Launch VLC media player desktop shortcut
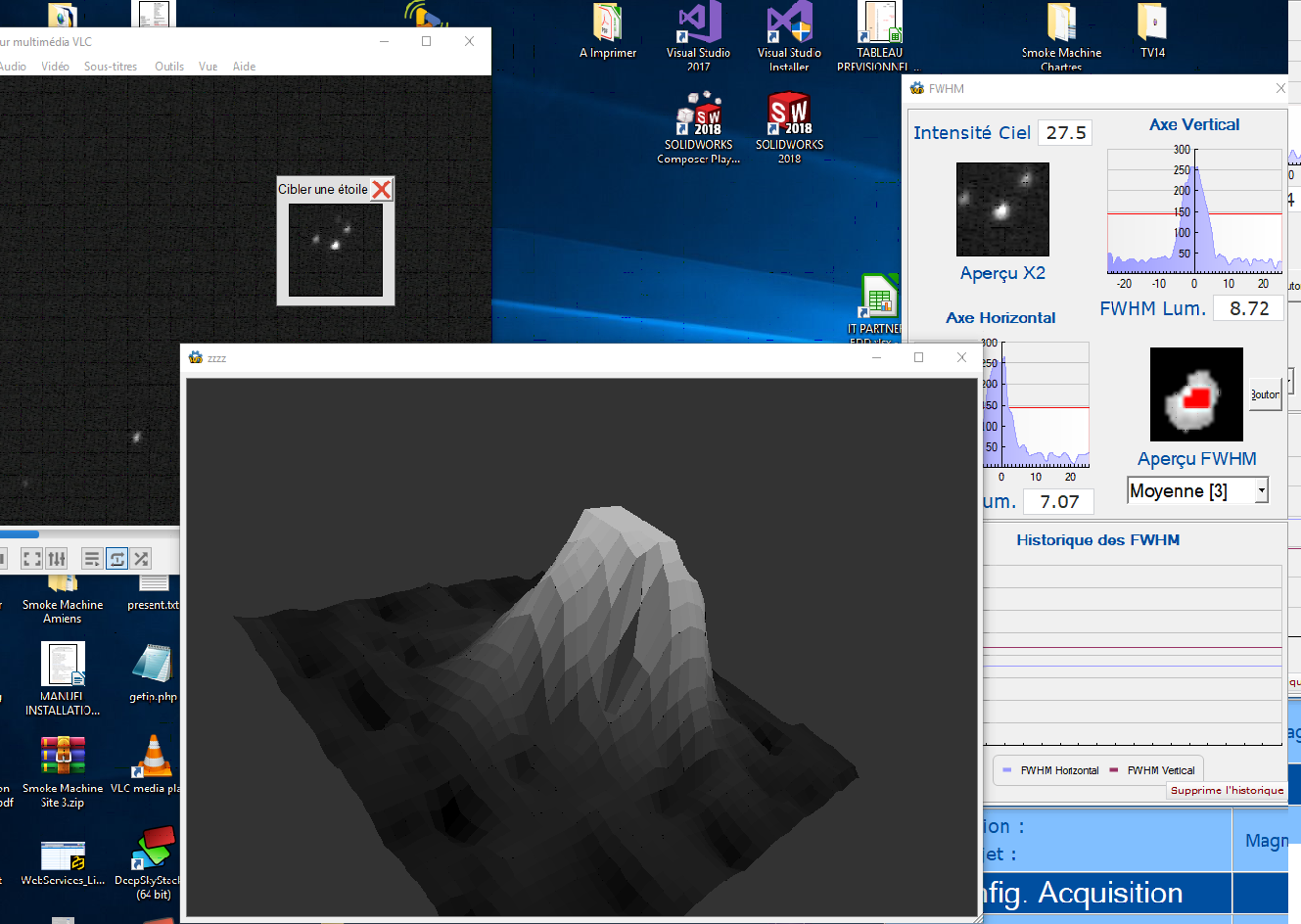Image resolution: width=1301 pixels, height=924 pixels. point(153,757)
